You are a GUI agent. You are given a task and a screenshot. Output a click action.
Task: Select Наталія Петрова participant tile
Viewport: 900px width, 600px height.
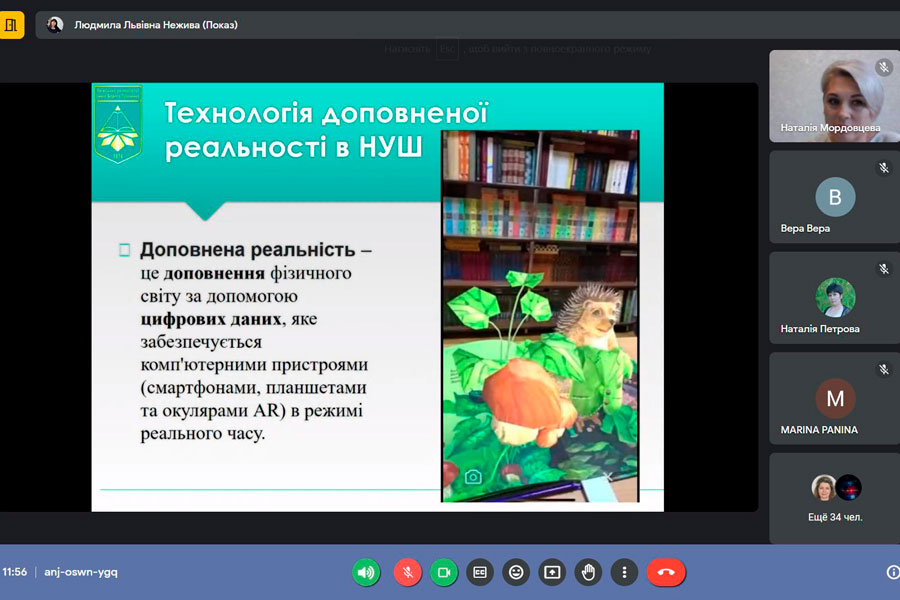(x=835, y=297)
